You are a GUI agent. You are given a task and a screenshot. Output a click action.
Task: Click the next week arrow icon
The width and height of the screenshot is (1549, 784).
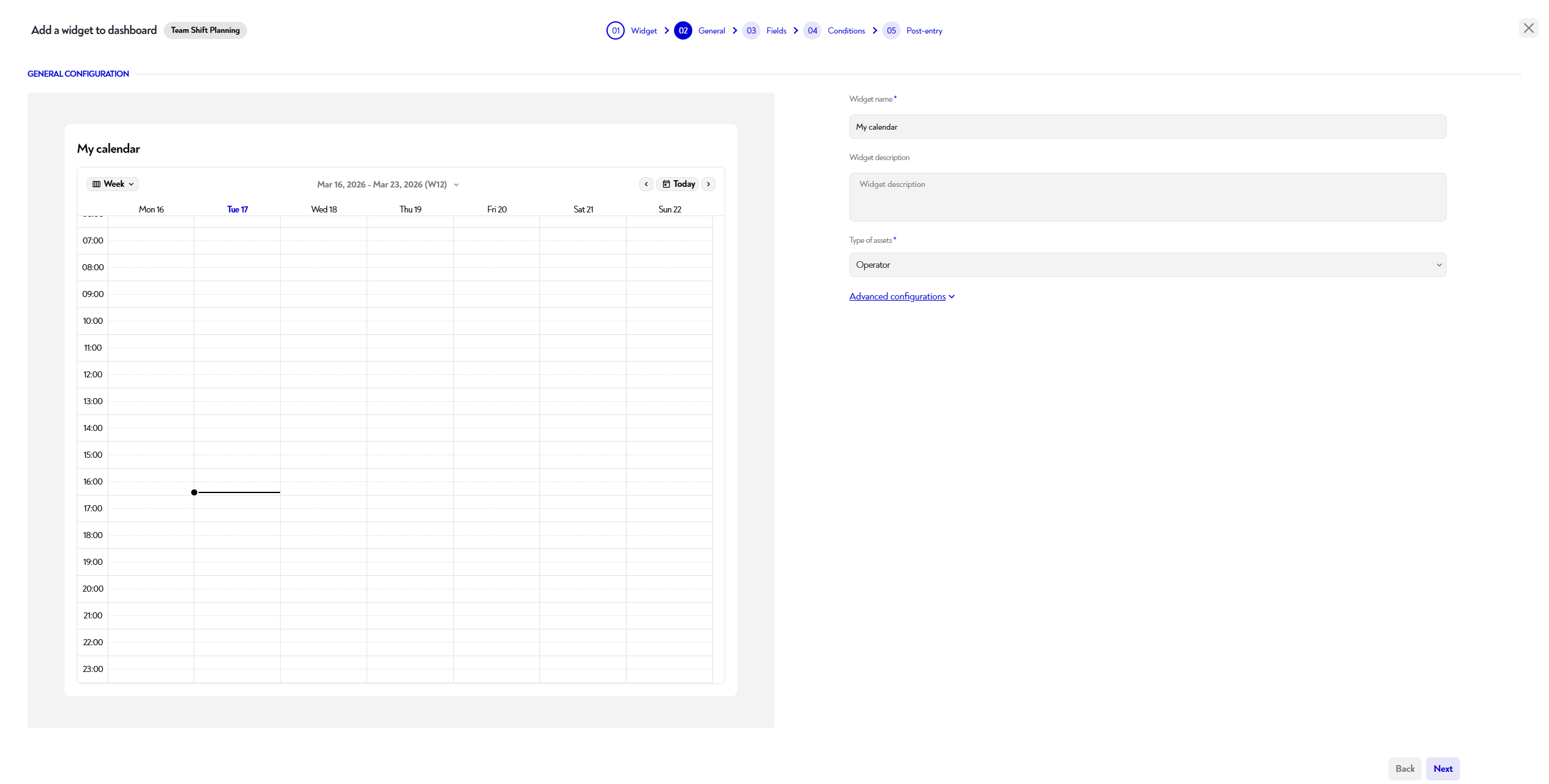point(708,184)
